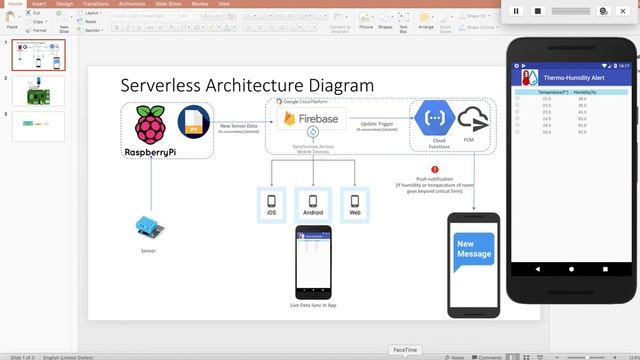
Task: Open the Layout dropdown
Action: click(x=90, y=13)
